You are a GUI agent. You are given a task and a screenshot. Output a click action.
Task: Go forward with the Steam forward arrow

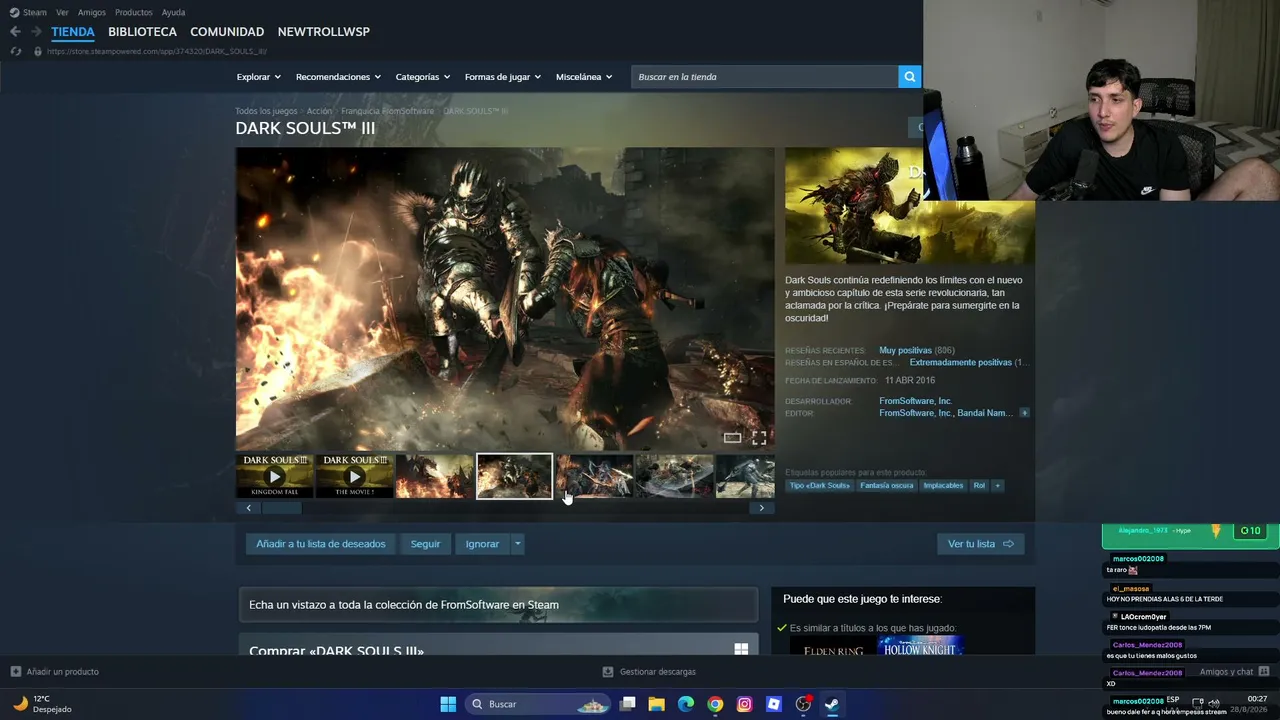36,32
